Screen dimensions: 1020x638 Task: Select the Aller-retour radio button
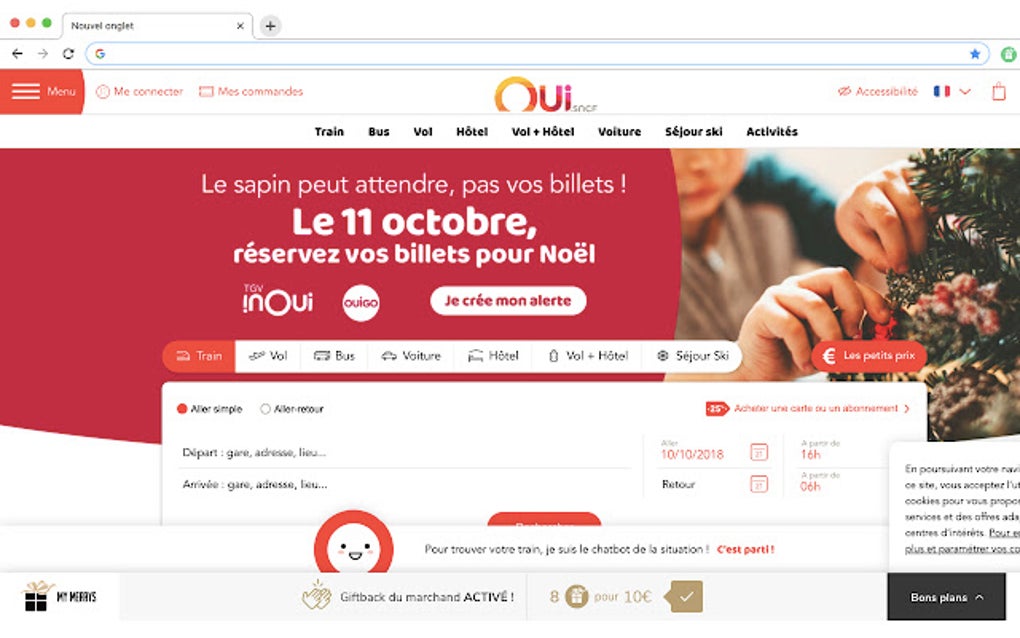pos(265,408)
